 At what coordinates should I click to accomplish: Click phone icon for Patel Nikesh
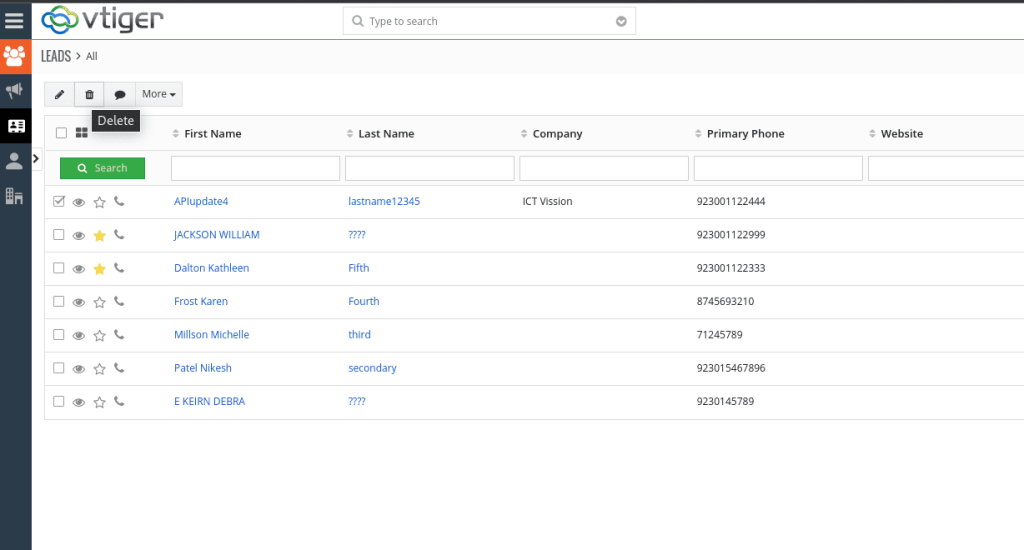coord(119,368)
